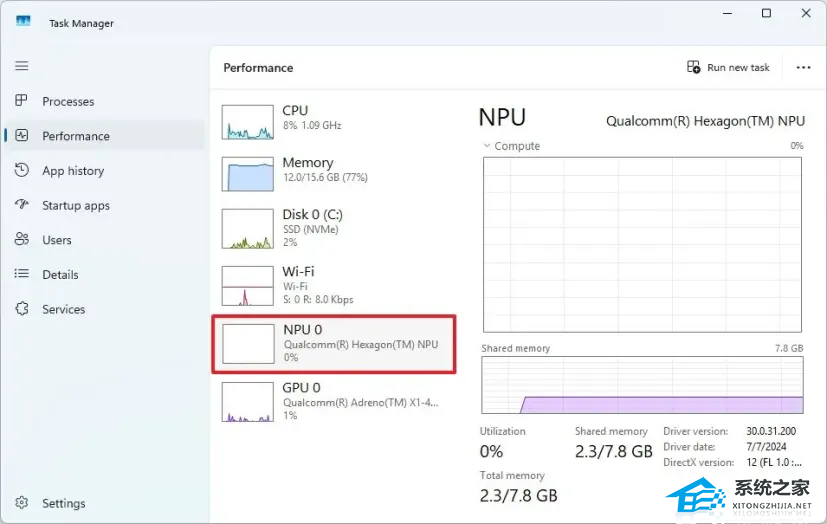
Task: Click the Total memory 2.3/7.8 GB value
Action: click(x=518, y=496)
